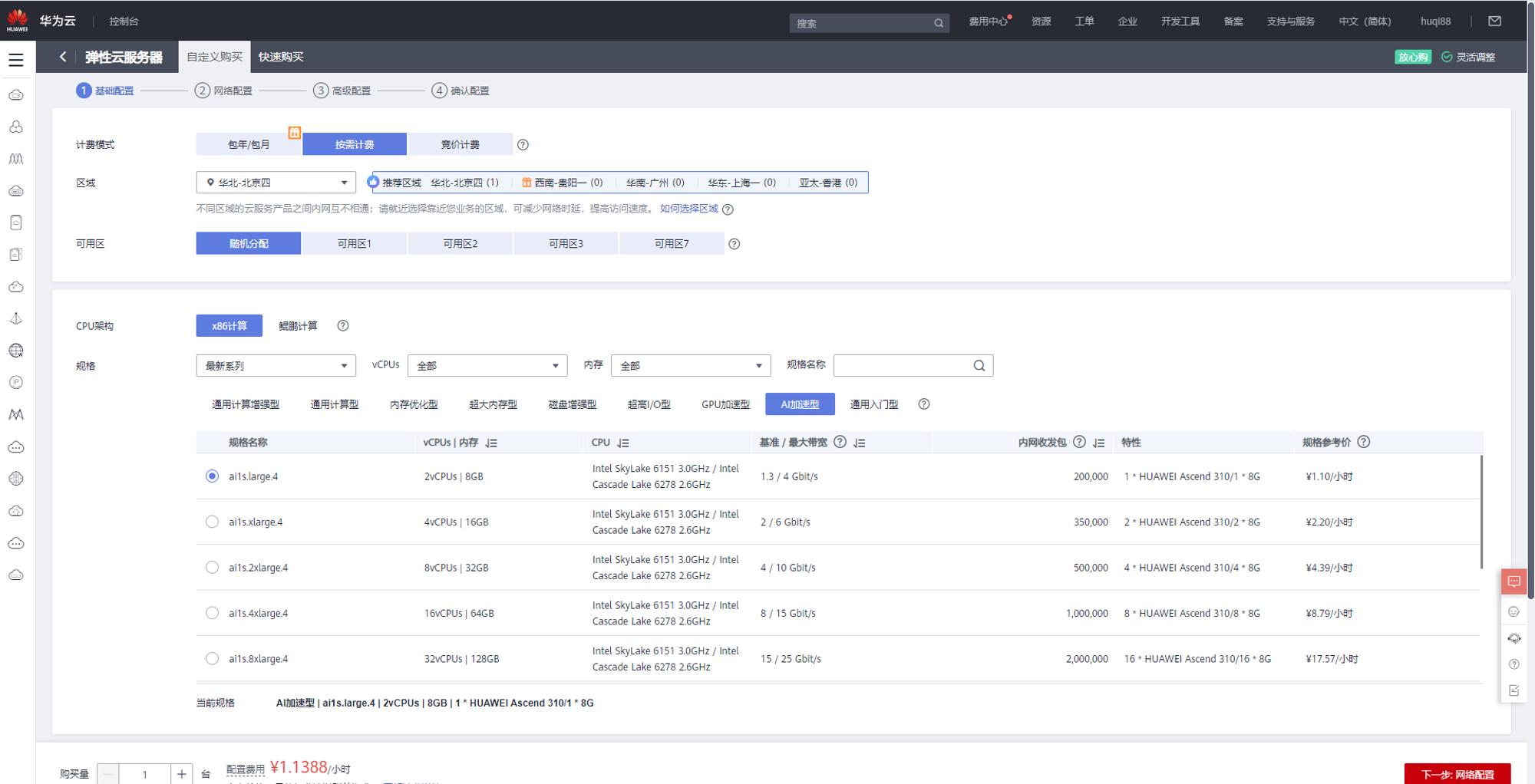1535x784 pixels.
Task: Choose 竞价计费 billing mode
Action: pyautogui.click(x=460, y=144)
